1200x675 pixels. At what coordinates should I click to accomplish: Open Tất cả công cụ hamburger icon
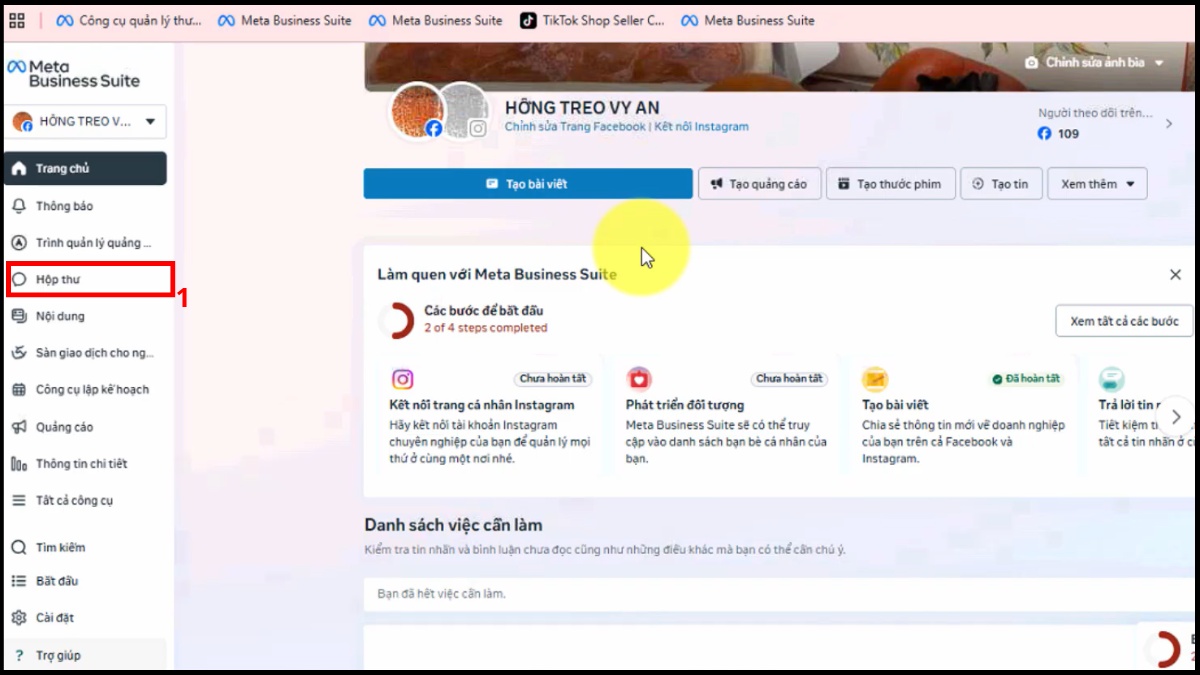point(18,500)
